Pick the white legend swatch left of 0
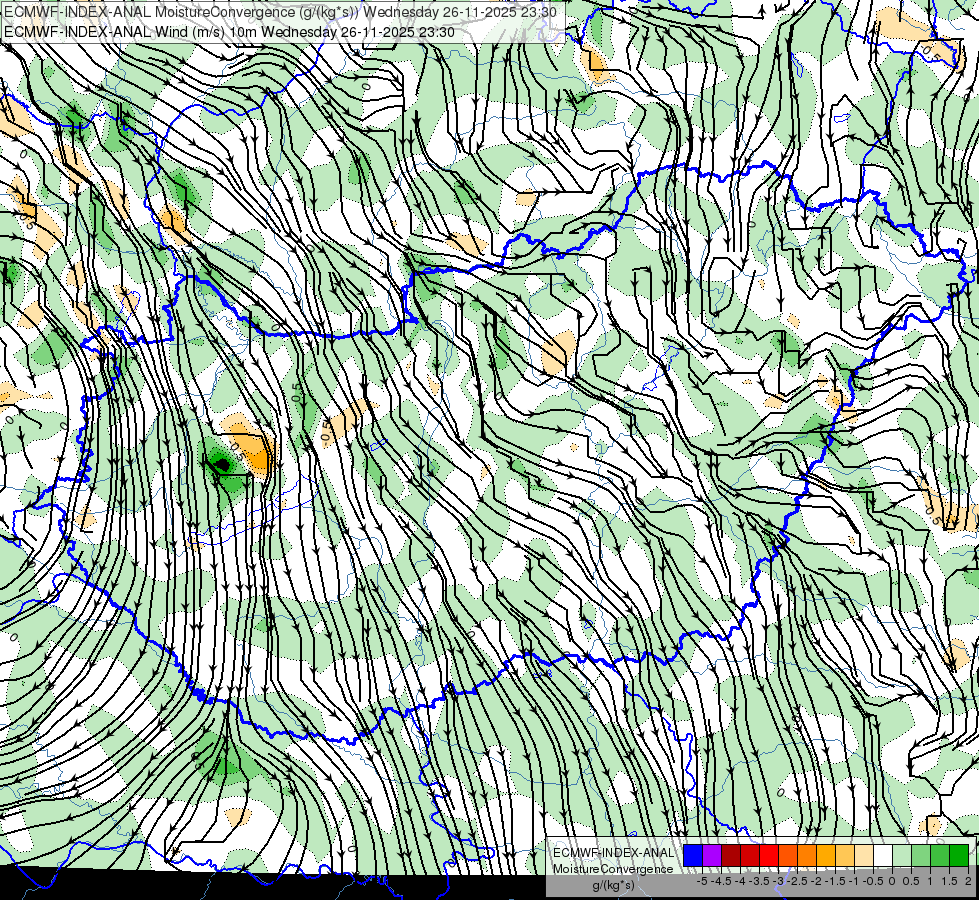979x900 pixels. click(x=883, y=855)
